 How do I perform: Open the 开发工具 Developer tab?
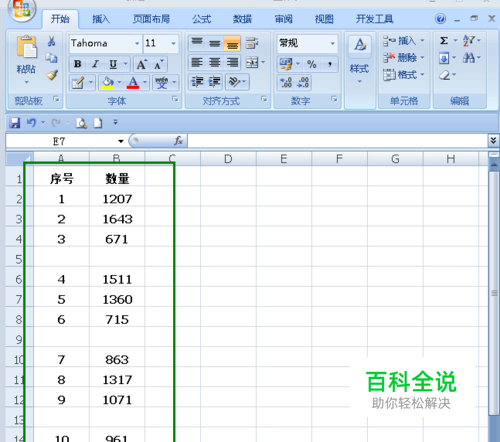(374, 19)
